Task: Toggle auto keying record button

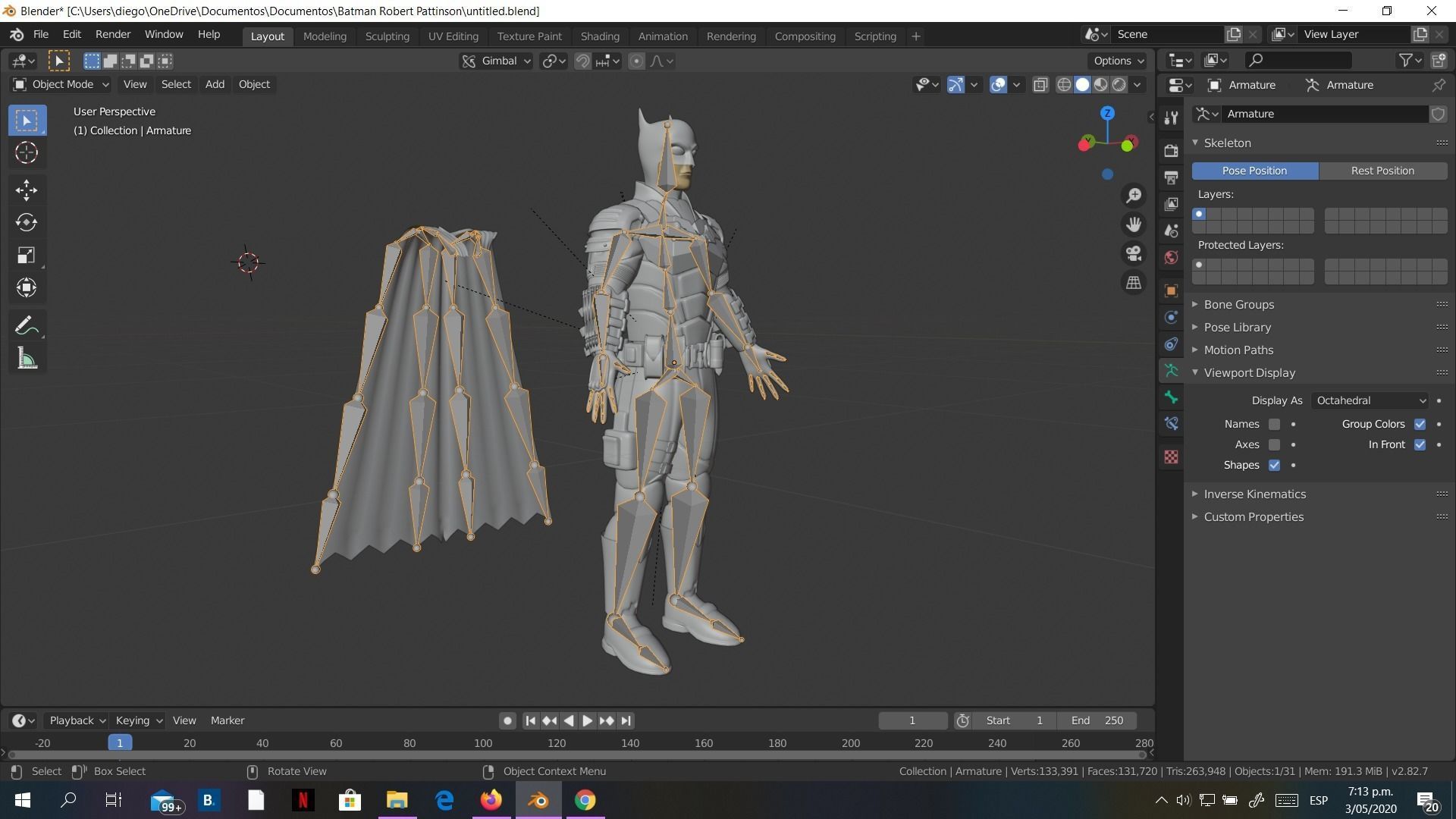Action: (507, 720)
